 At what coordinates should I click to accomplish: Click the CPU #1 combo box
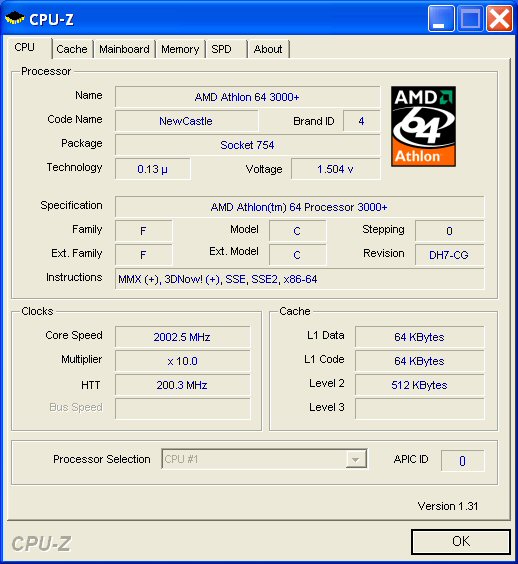(x=264, y=459)
